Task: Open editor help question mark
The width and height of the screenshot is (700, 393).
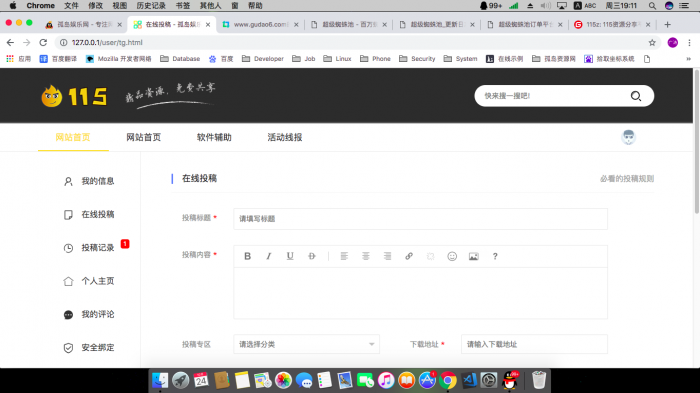Action: coord(495,256)
